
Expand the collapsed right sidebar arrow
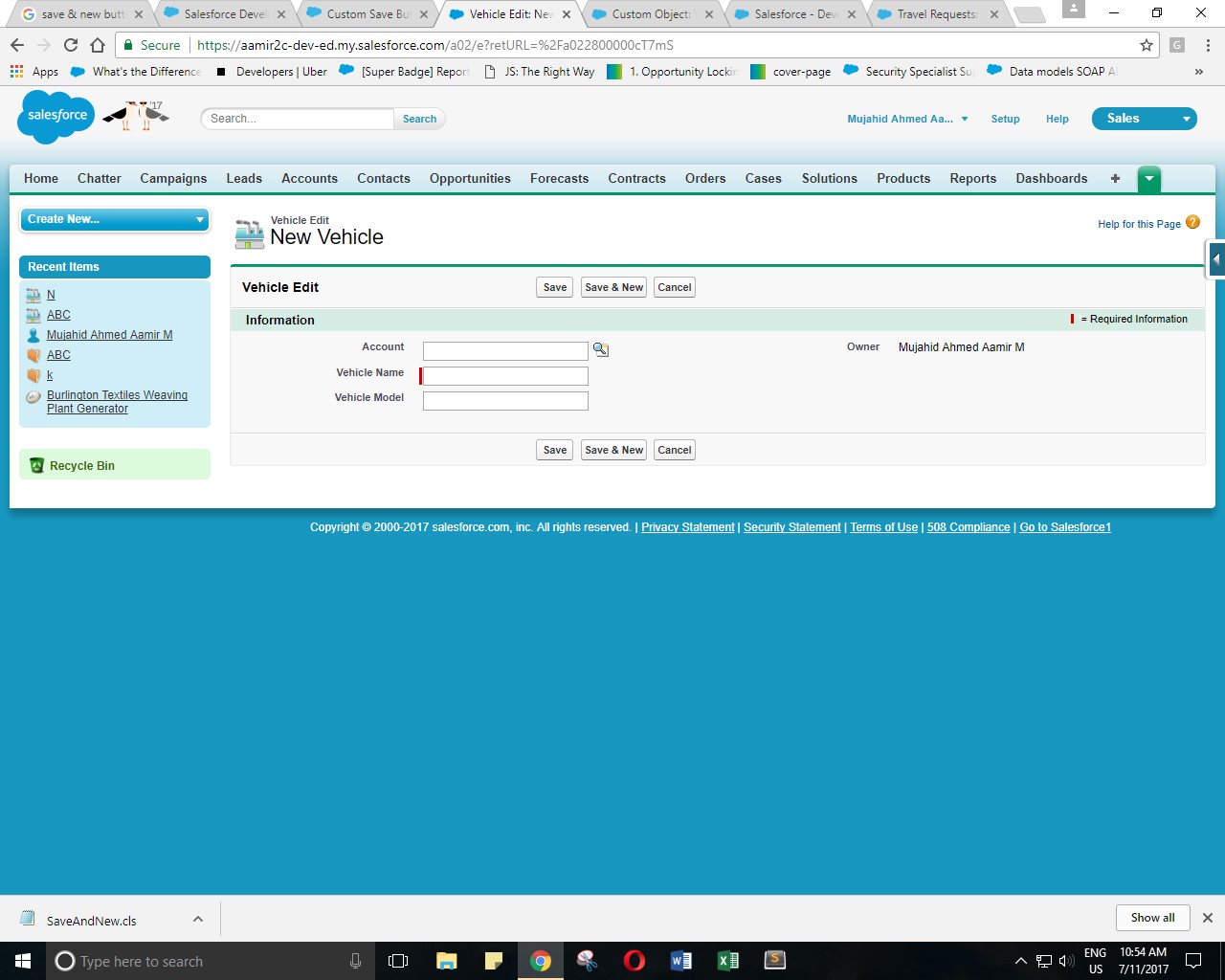point(1216,258)
